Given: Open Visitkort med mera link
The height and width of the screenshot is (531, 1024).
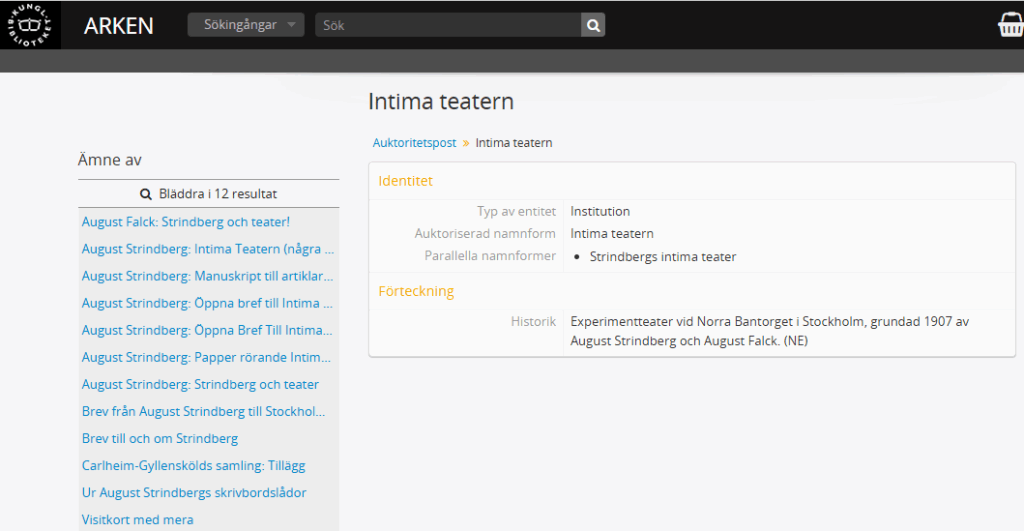Looking at the screenshot, I should (137, 520).
